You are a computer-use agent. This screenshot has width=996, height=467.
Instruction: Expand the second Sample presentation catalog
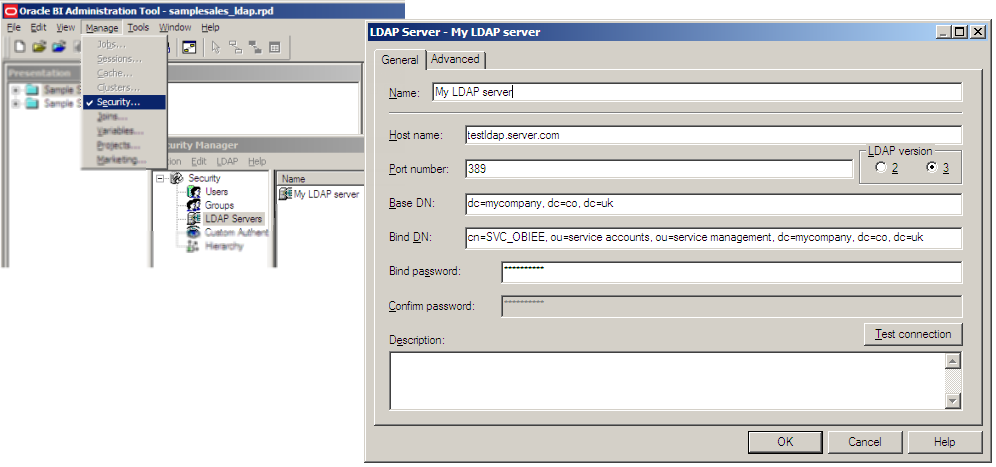[15, 104]
